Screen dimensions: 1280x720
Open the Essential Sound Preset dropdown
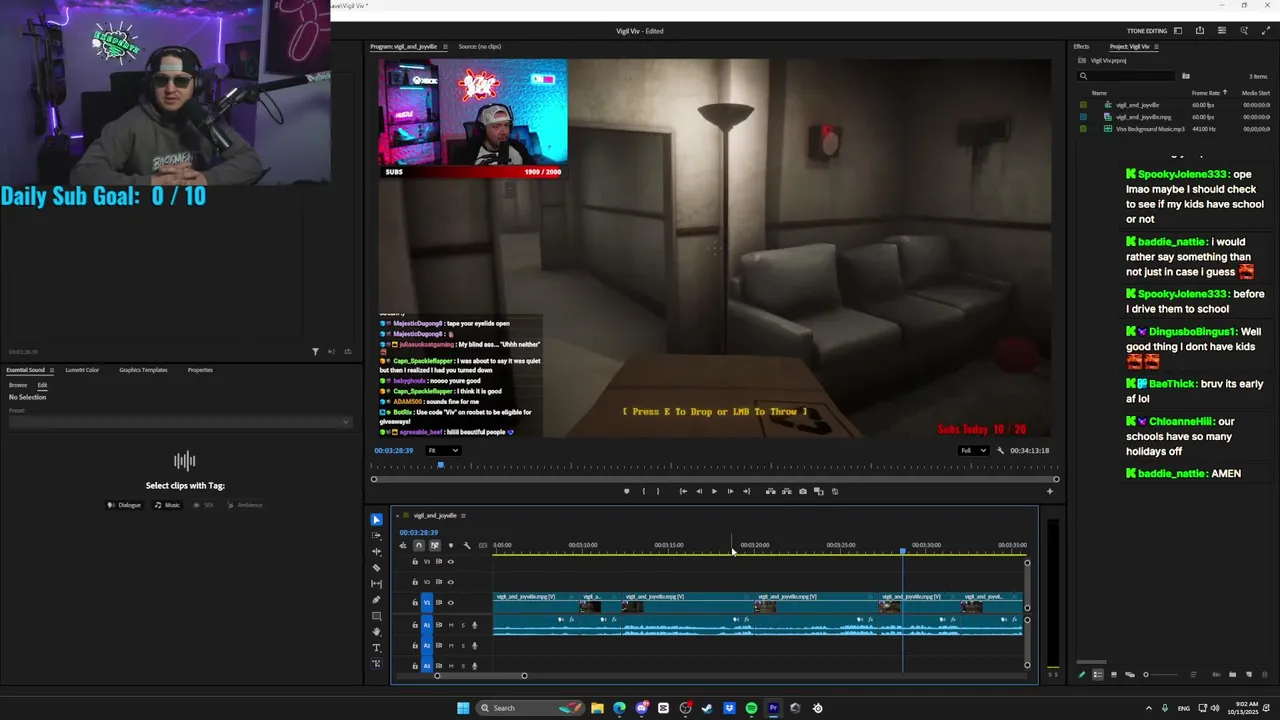click(x=180, y=422)
